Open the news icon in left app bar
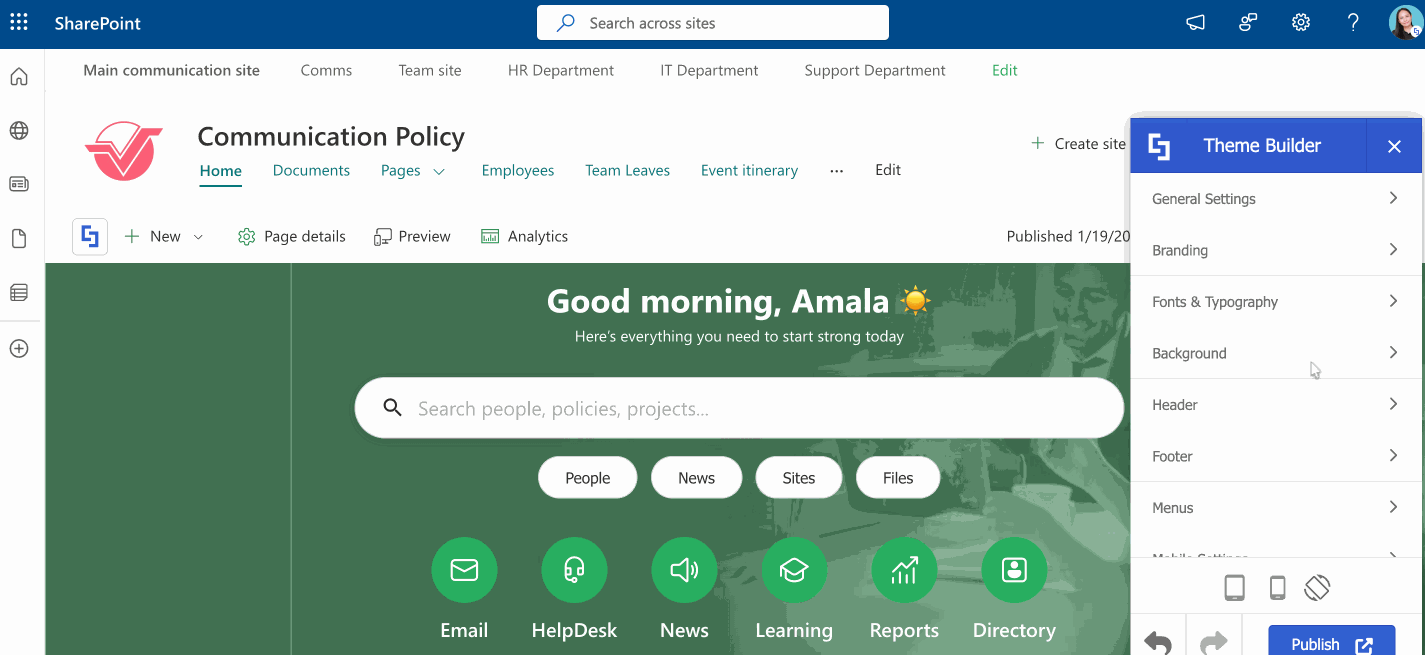 19,185
